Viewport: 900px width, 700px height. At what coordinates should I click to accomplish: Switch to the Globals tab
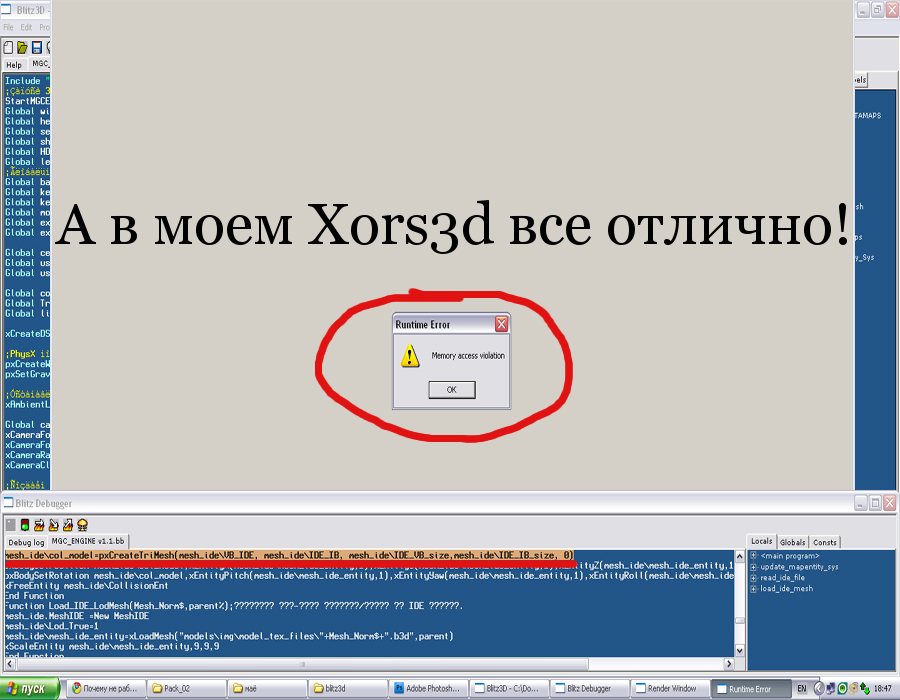[x=793, y=542]
